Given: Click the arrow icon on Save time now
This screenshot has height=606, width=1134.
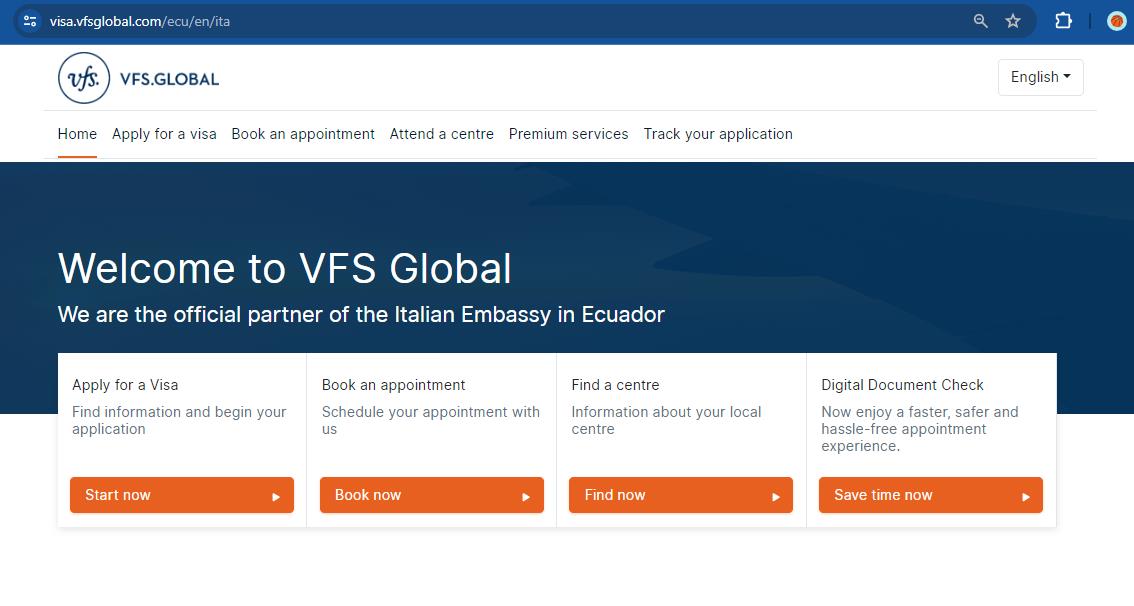Looking at the screenshot, I should pyautogui.click(x=1025, y=495).
